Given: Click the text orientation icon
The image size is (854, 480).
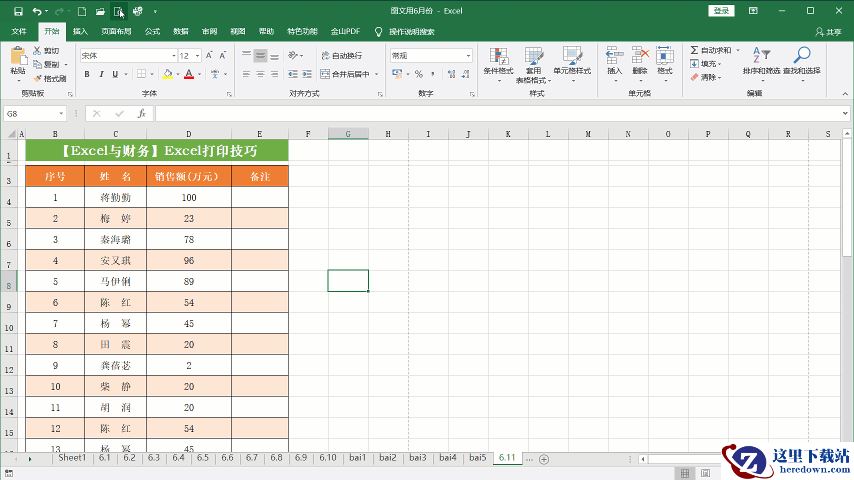Looking at the screenshot, I should 293,56.
